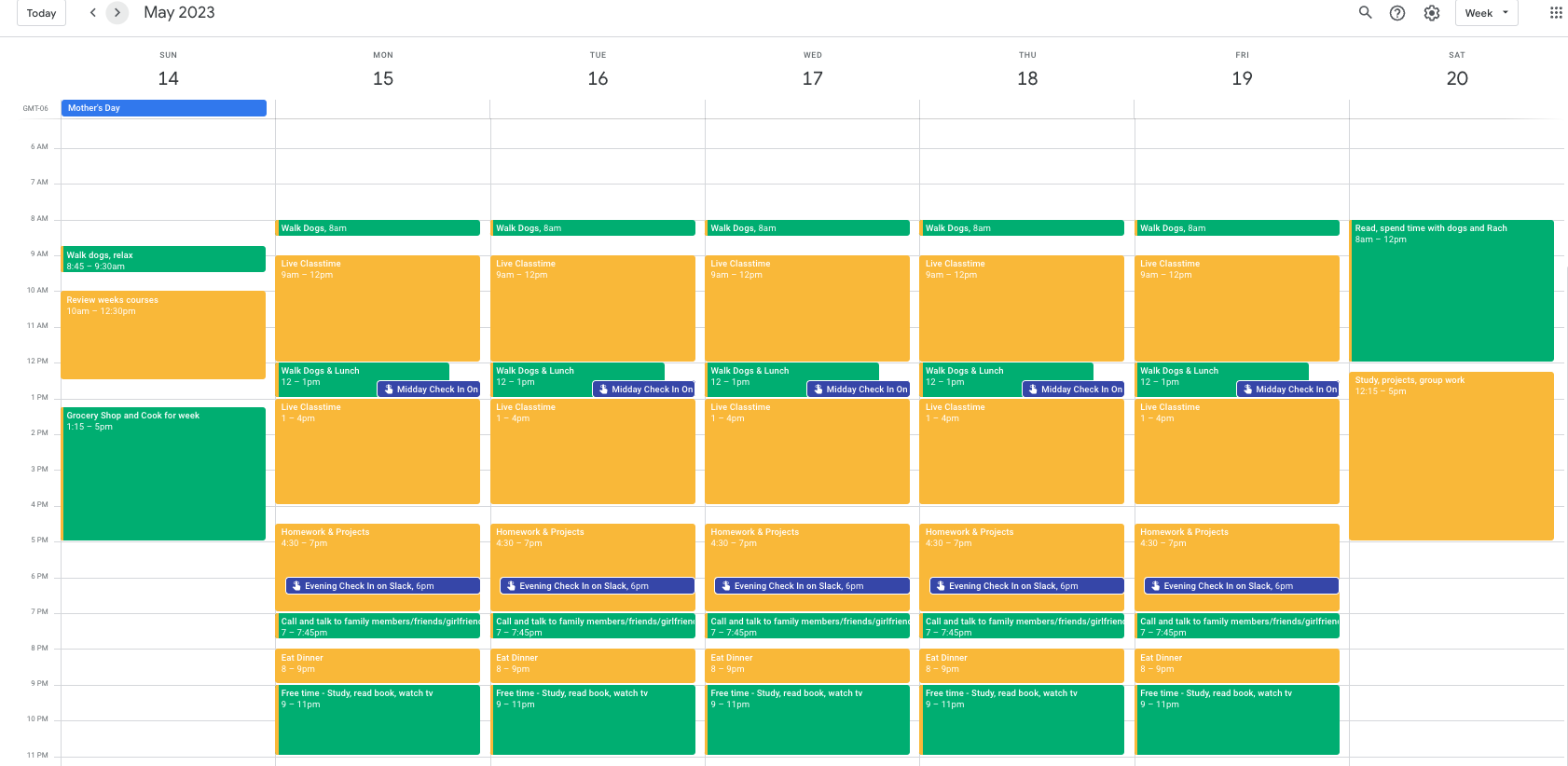Click the Today button
Viewport: 1568px width, 766px height.
(40, 13)
